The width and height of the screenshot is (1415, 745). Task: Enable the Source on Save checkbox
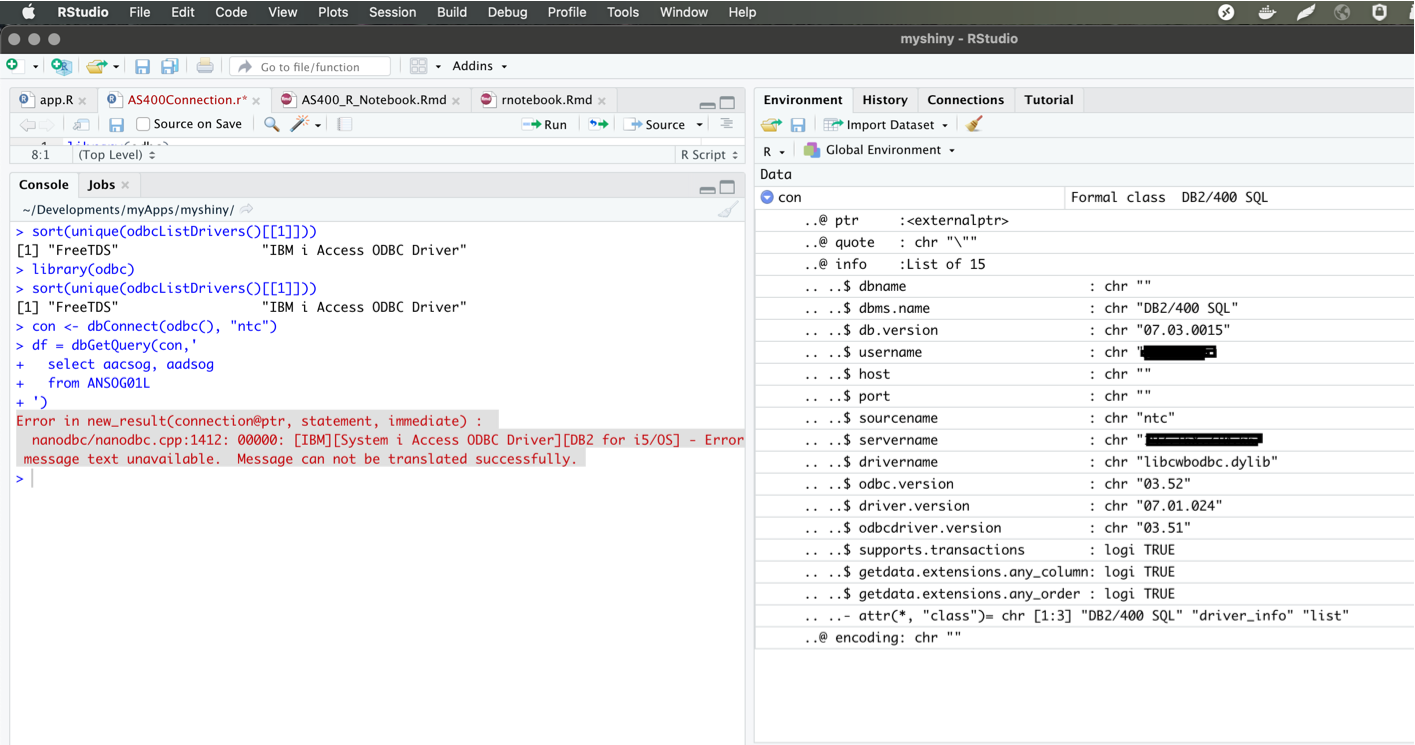[141, 124]
